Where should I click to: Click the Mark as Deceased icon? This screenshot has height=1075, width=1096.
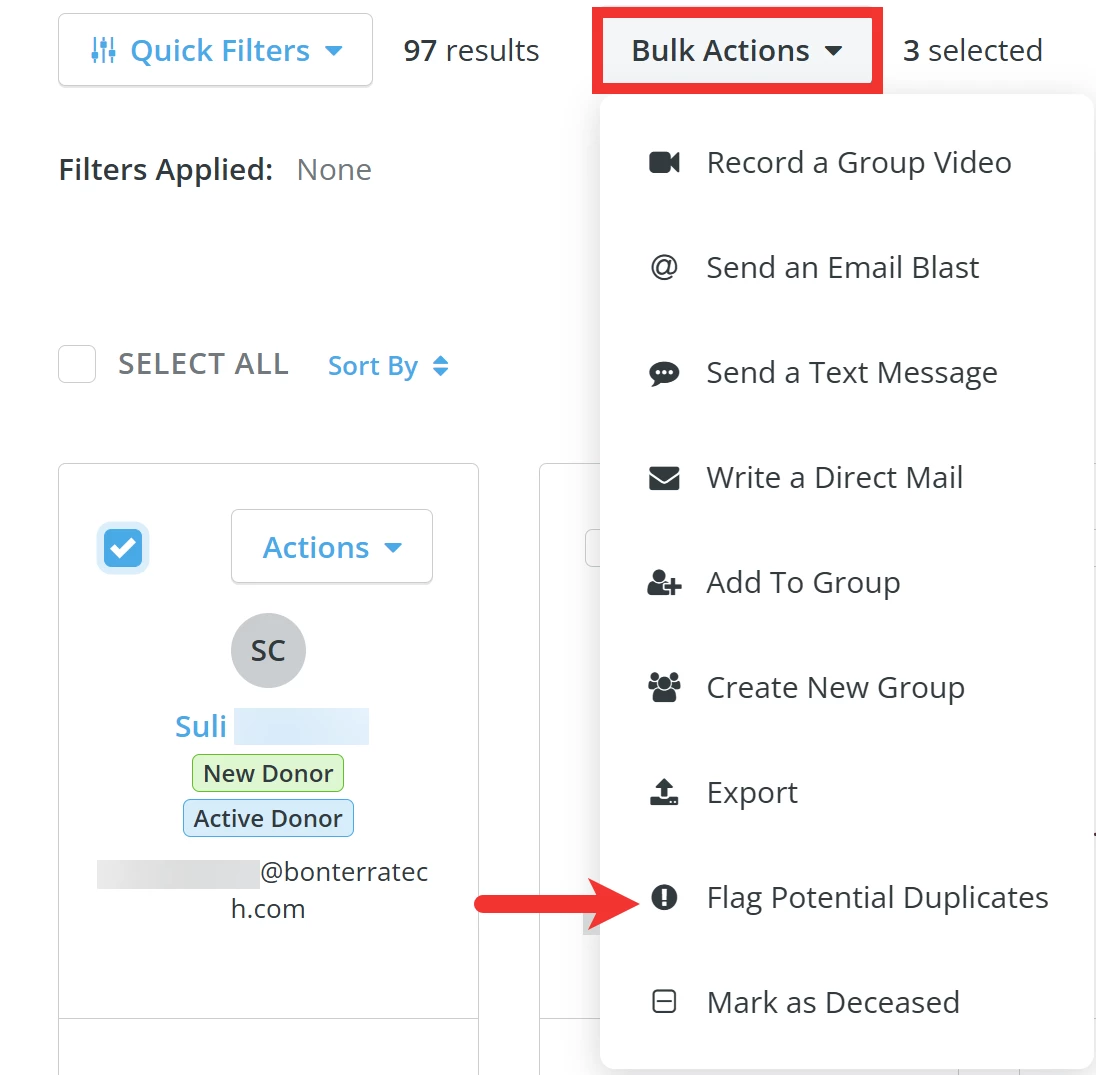pyautogui.click(x=664, y=1002)
